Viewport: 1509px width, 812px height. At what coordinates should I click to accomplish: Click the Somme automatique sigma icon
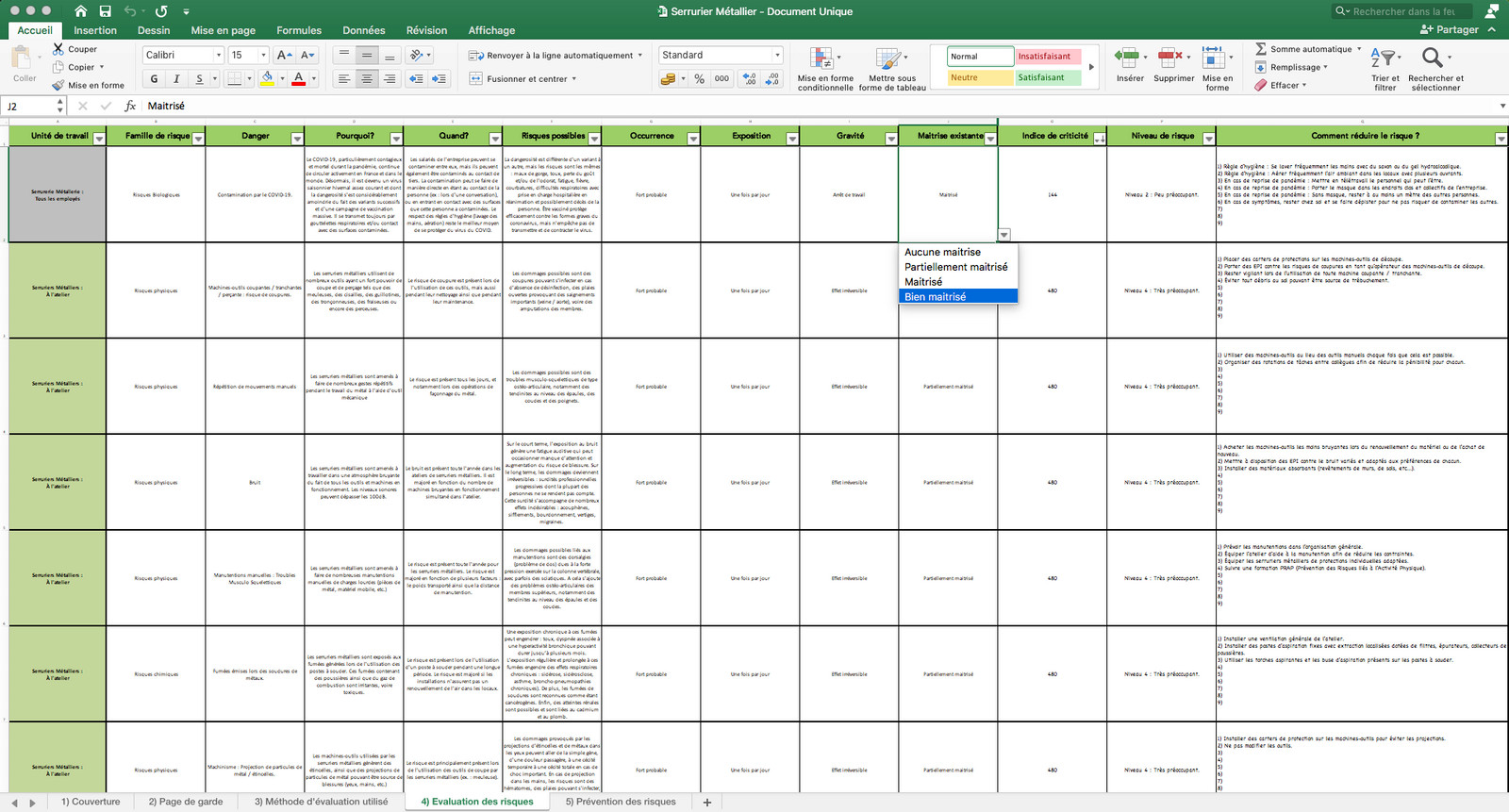tap(1261, 49)
